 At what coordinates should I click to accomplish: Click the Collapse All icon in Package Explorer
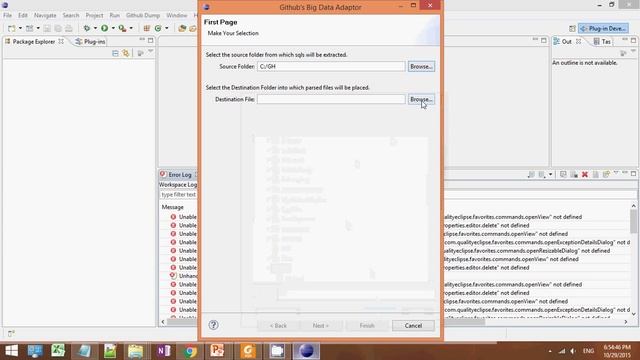click(x=115, y=53)
